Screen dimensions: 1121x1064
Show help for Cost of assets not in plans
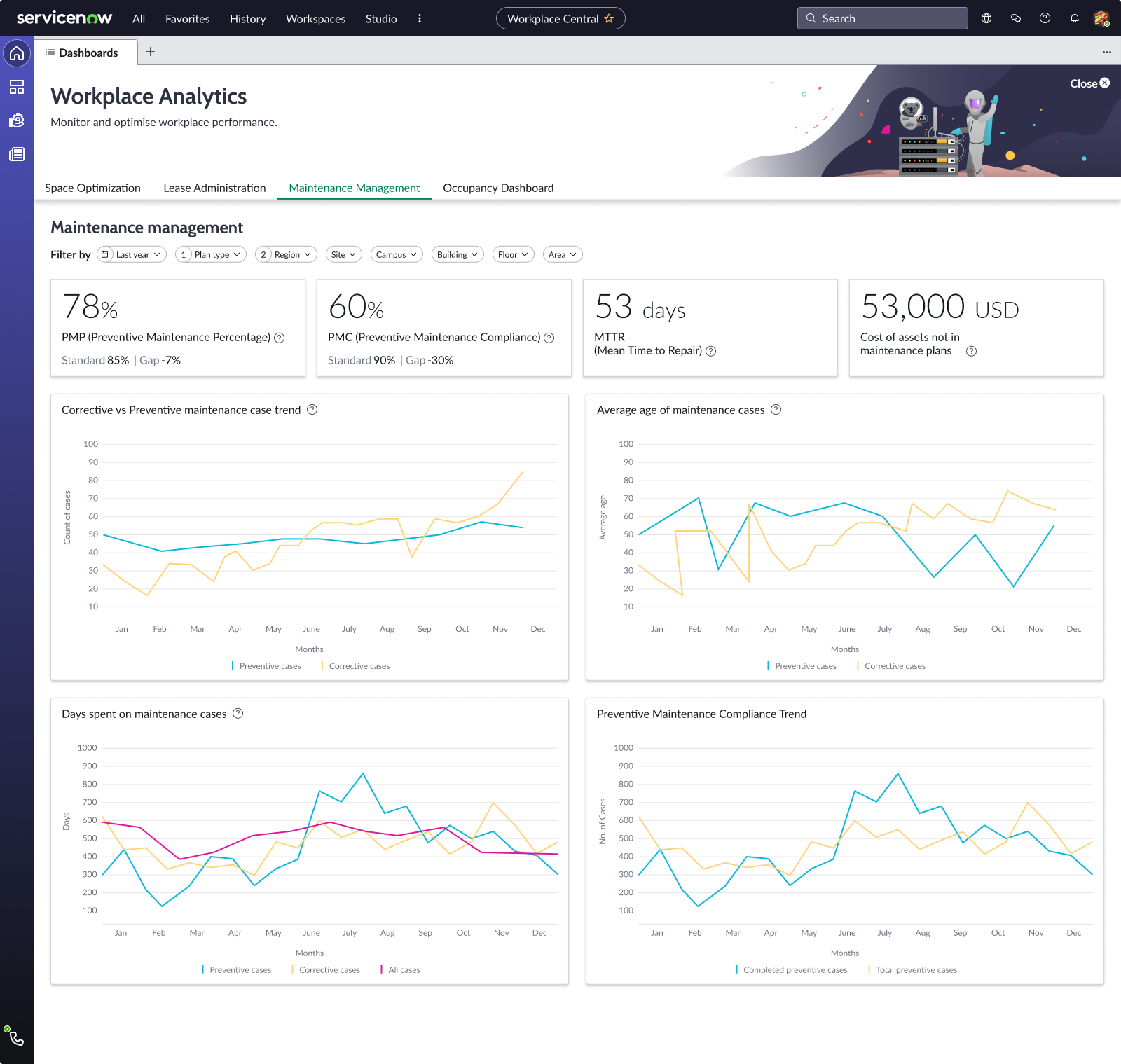pos(972,351)
